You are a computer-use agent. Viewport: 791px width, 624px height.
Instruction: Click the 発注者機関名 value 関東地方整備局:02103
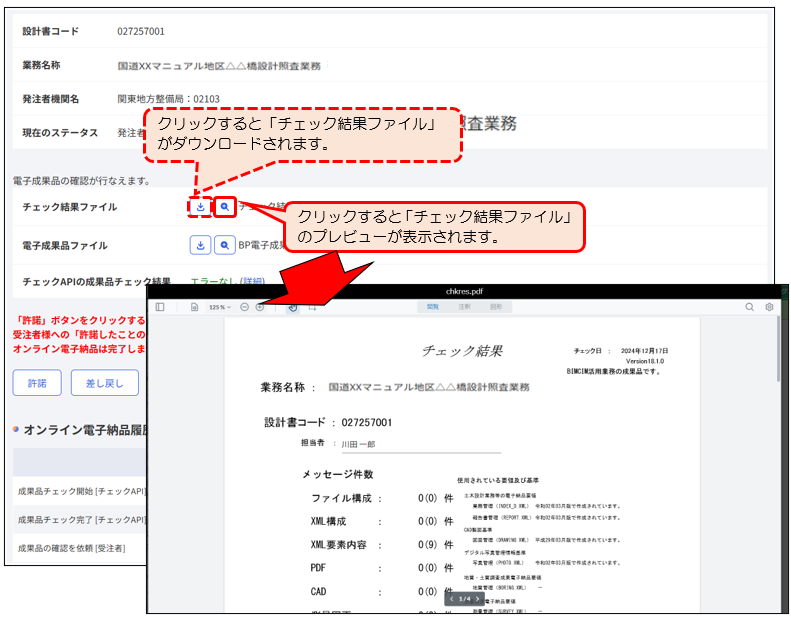point(168,99)
